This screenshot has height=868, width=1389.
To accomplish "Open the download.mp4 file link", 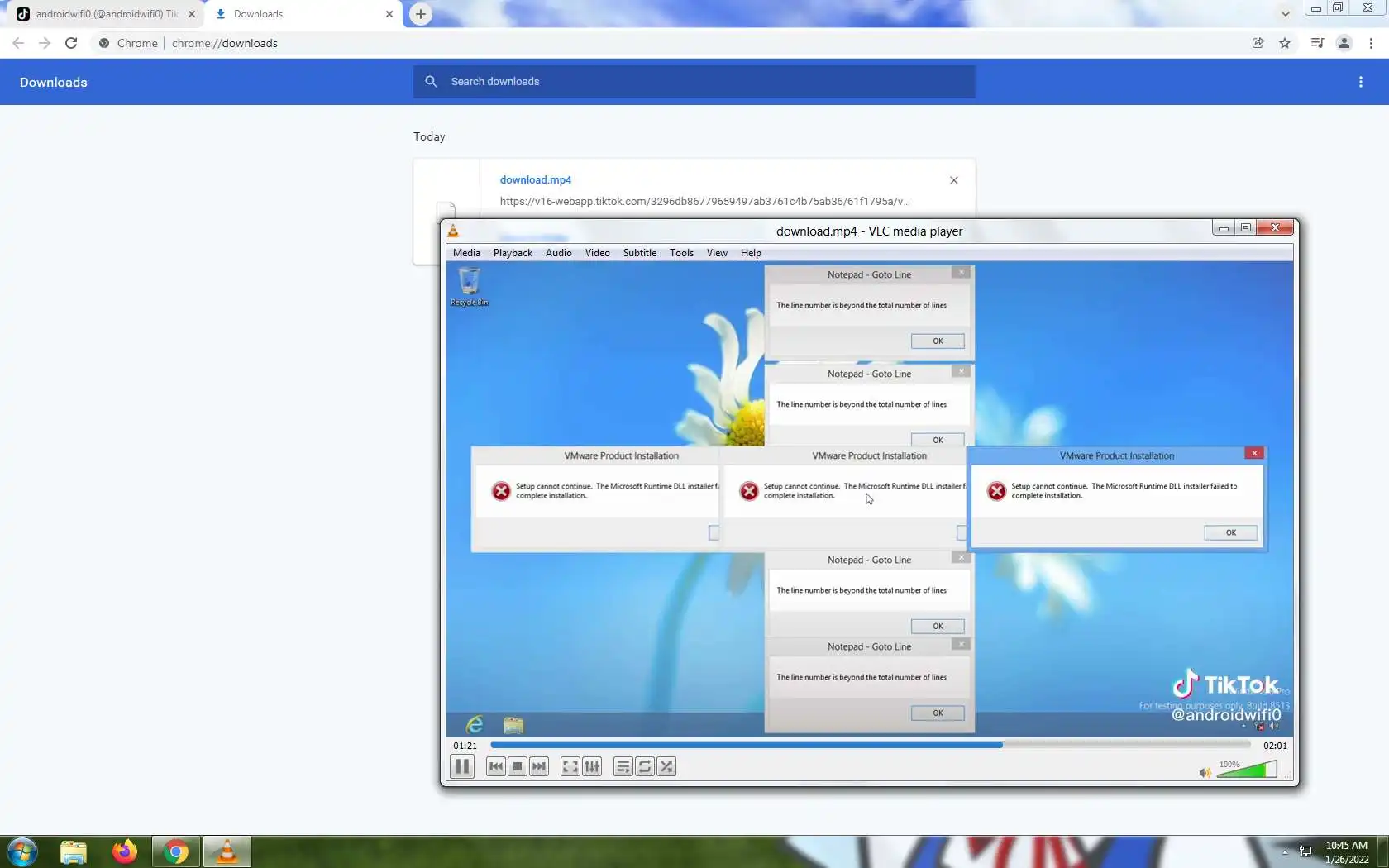I will tap(536, 179).
